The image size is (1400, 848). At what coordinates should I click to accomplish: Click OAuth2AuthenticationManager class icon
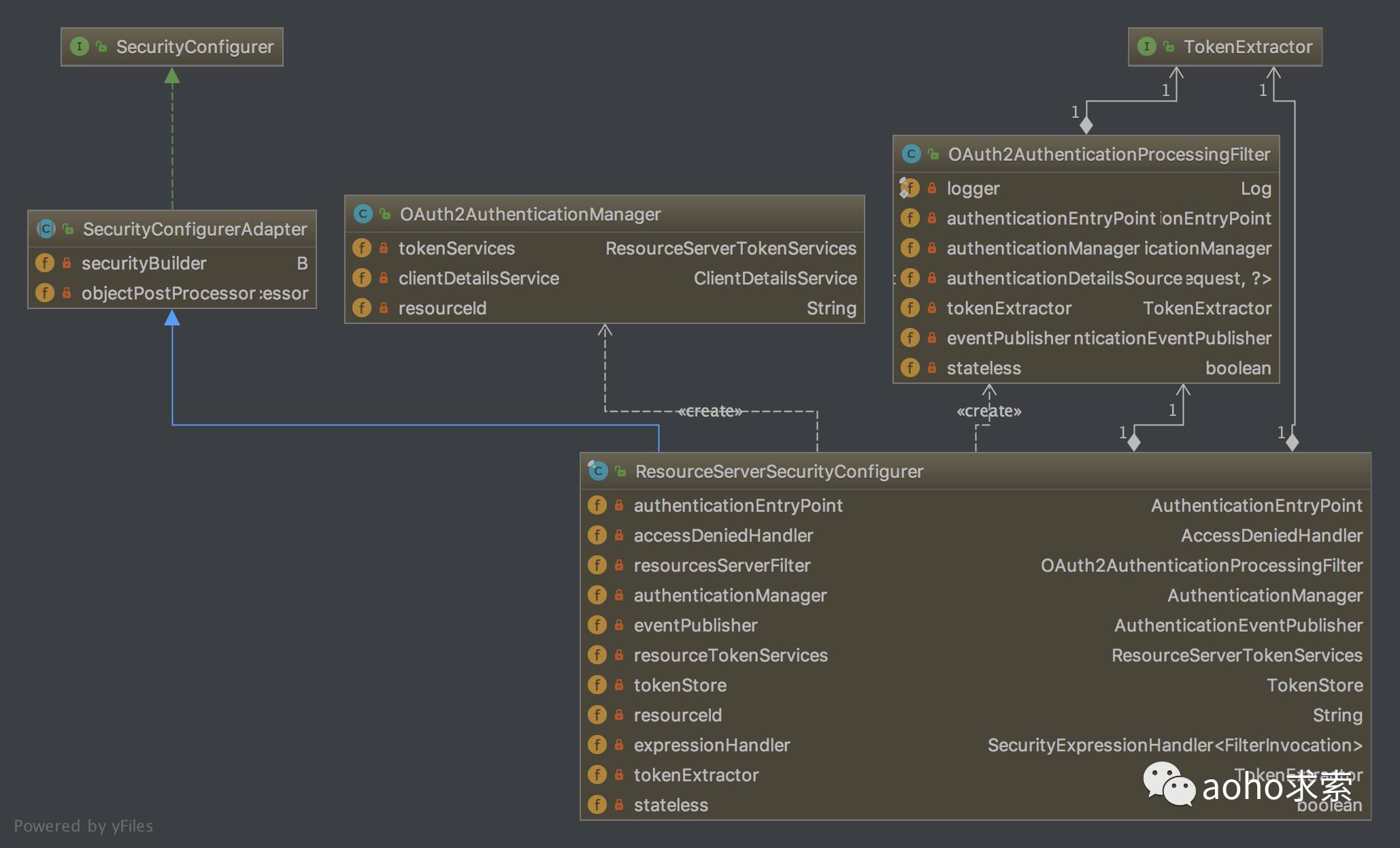(363, 214)
